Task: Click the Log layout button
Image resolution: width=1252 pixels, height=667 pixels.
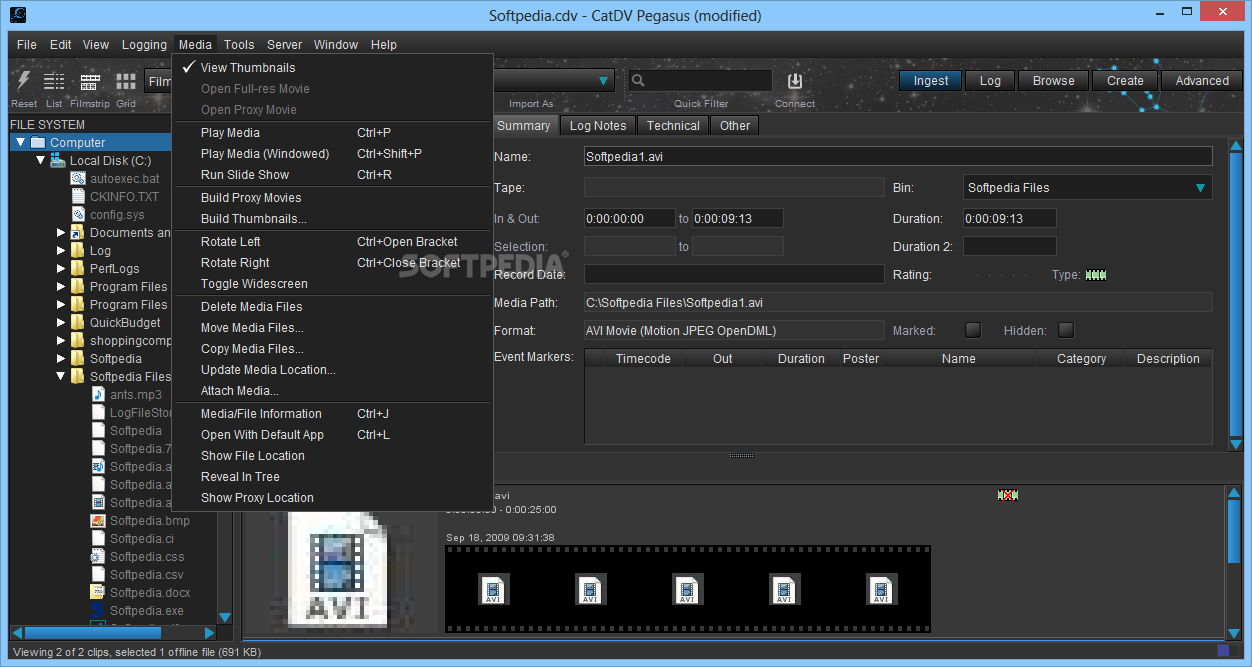Action: [990, 81]
